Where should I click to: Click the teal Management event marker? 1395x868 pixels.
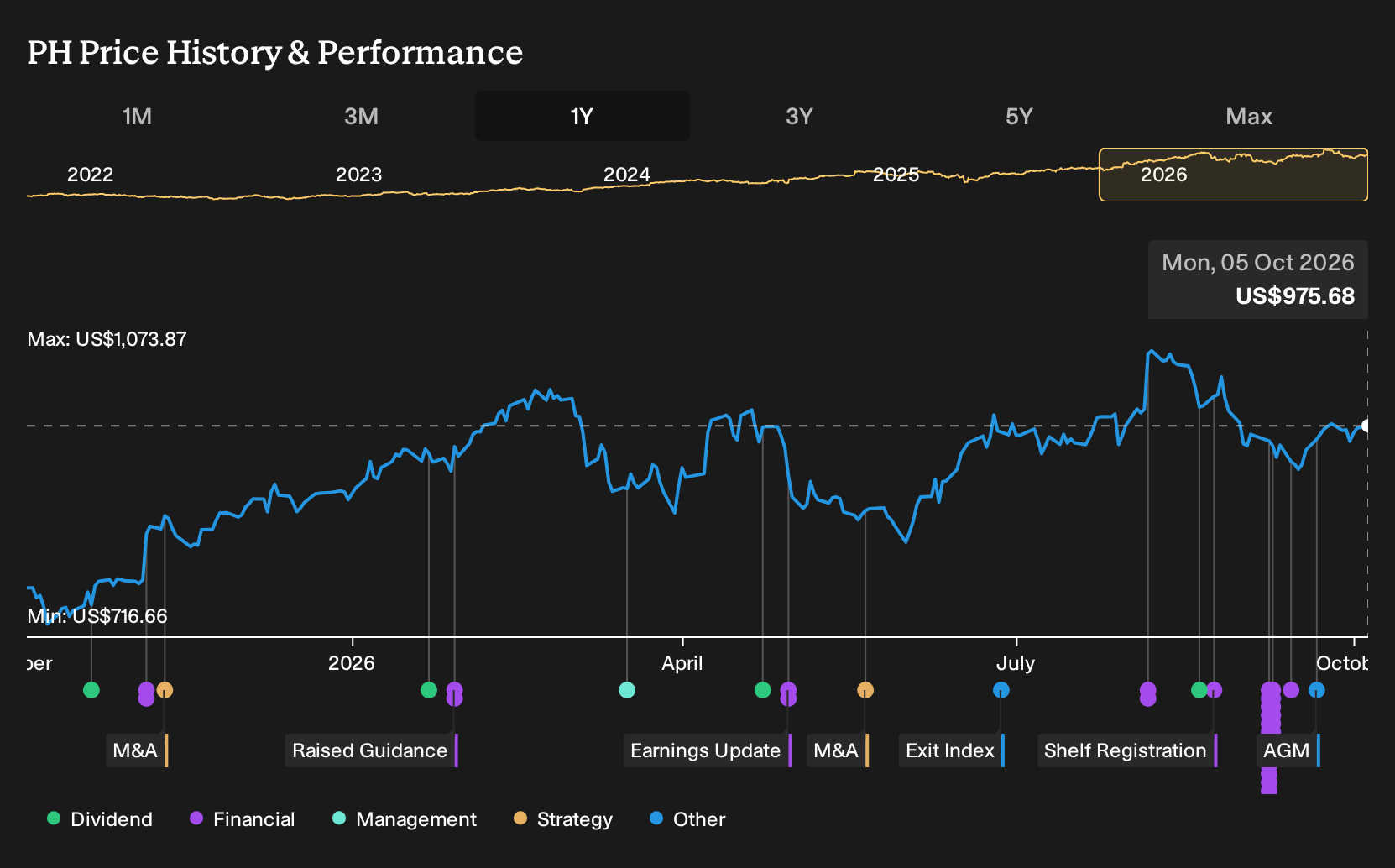point(627,690)
